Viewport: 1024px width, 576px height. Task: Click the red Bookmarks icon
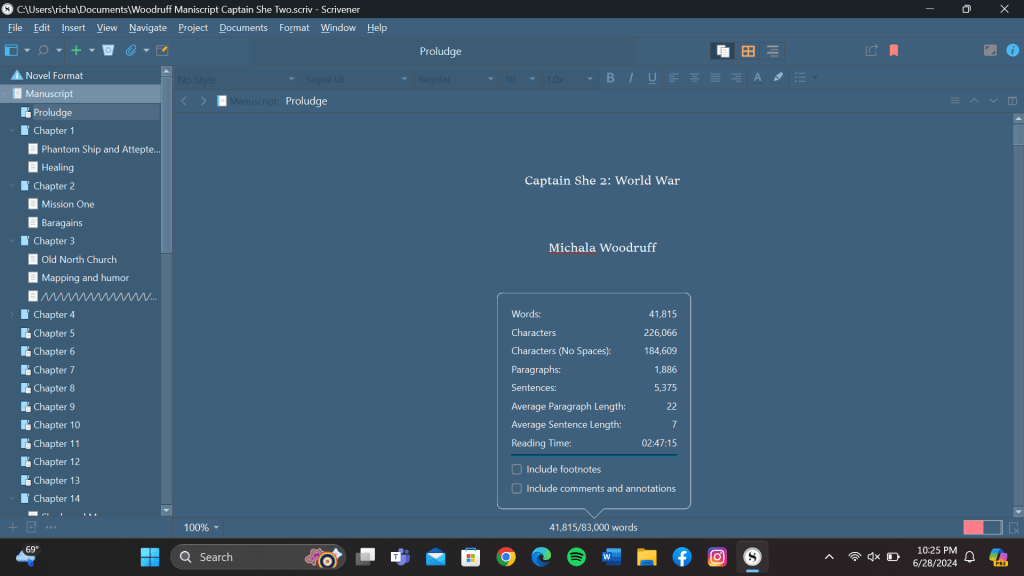click(x=894, y=51)
